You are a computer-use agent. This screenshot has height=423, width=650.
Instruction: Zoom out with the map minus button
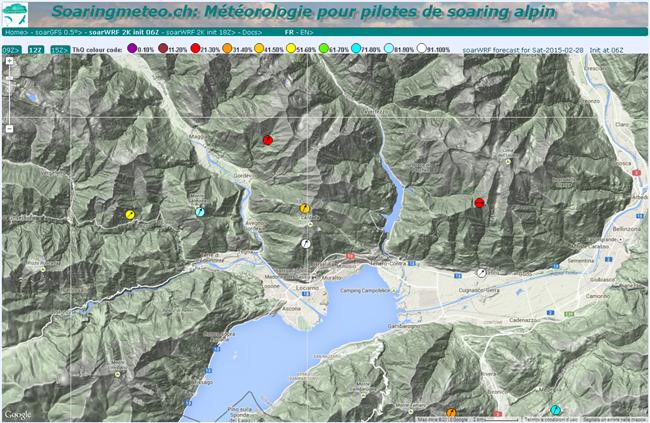(9, 129)
